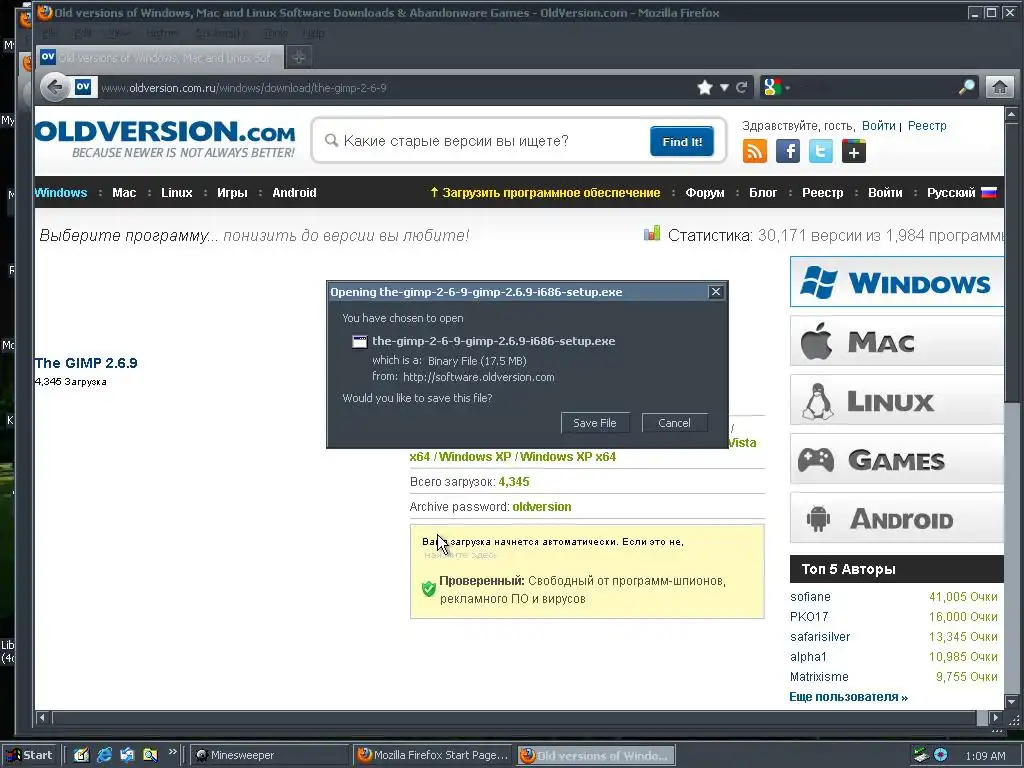Select Игры in site navigation

tap(232, 193)
